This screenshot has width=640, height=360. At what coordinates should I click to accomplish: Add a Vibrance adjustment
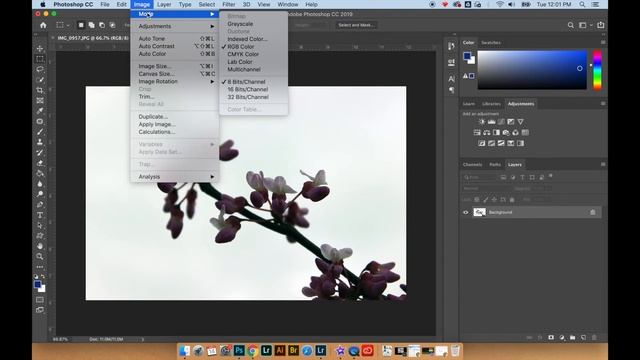(x=520, y=122)
